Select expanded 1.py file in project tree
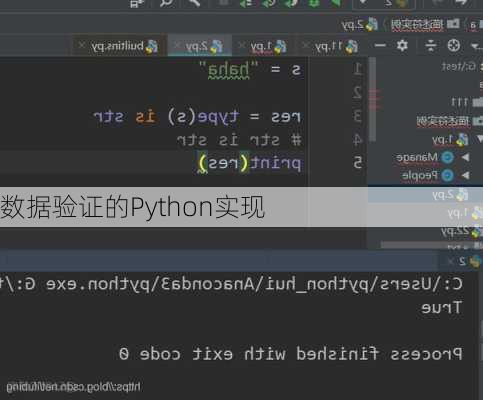The height and width of the screenshot is (400, 483). click(x=450, y=139)
